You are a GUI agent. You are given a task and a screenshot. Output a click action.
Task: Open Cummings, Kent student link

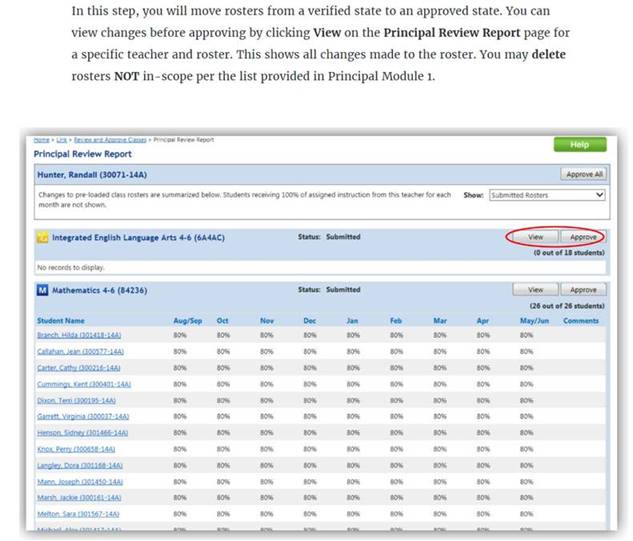(x=82, y=384)
